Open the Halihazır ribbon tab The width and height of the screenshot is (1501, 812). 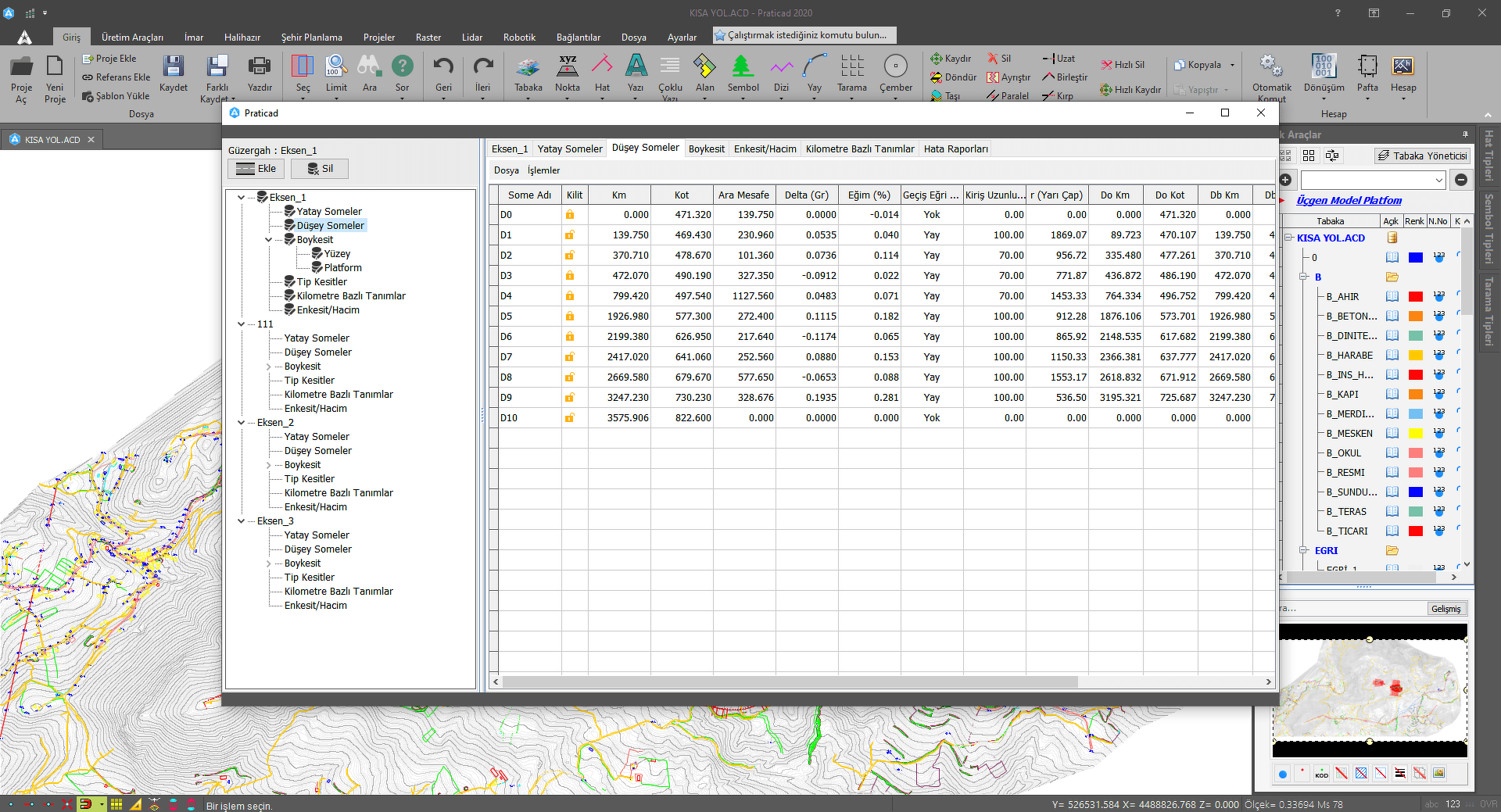point(242,38)
